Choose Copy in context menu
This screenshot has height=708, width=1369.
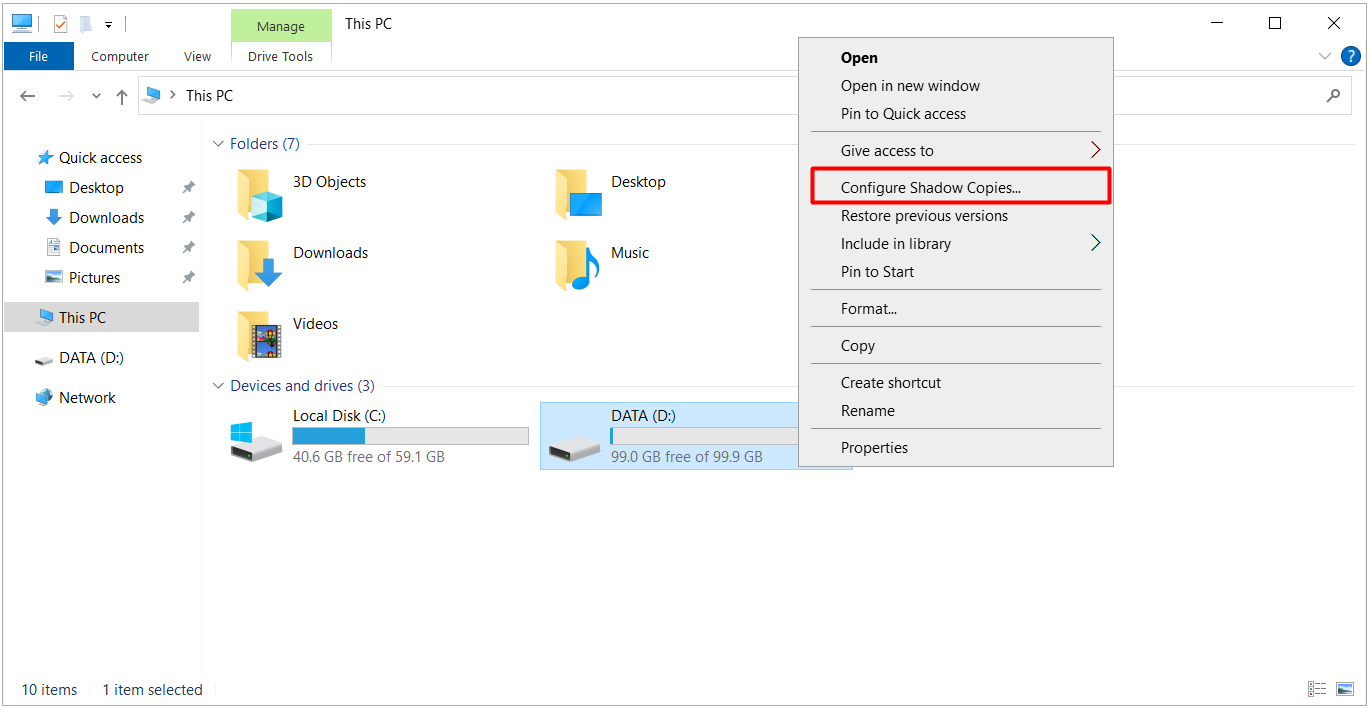point(956,346)
